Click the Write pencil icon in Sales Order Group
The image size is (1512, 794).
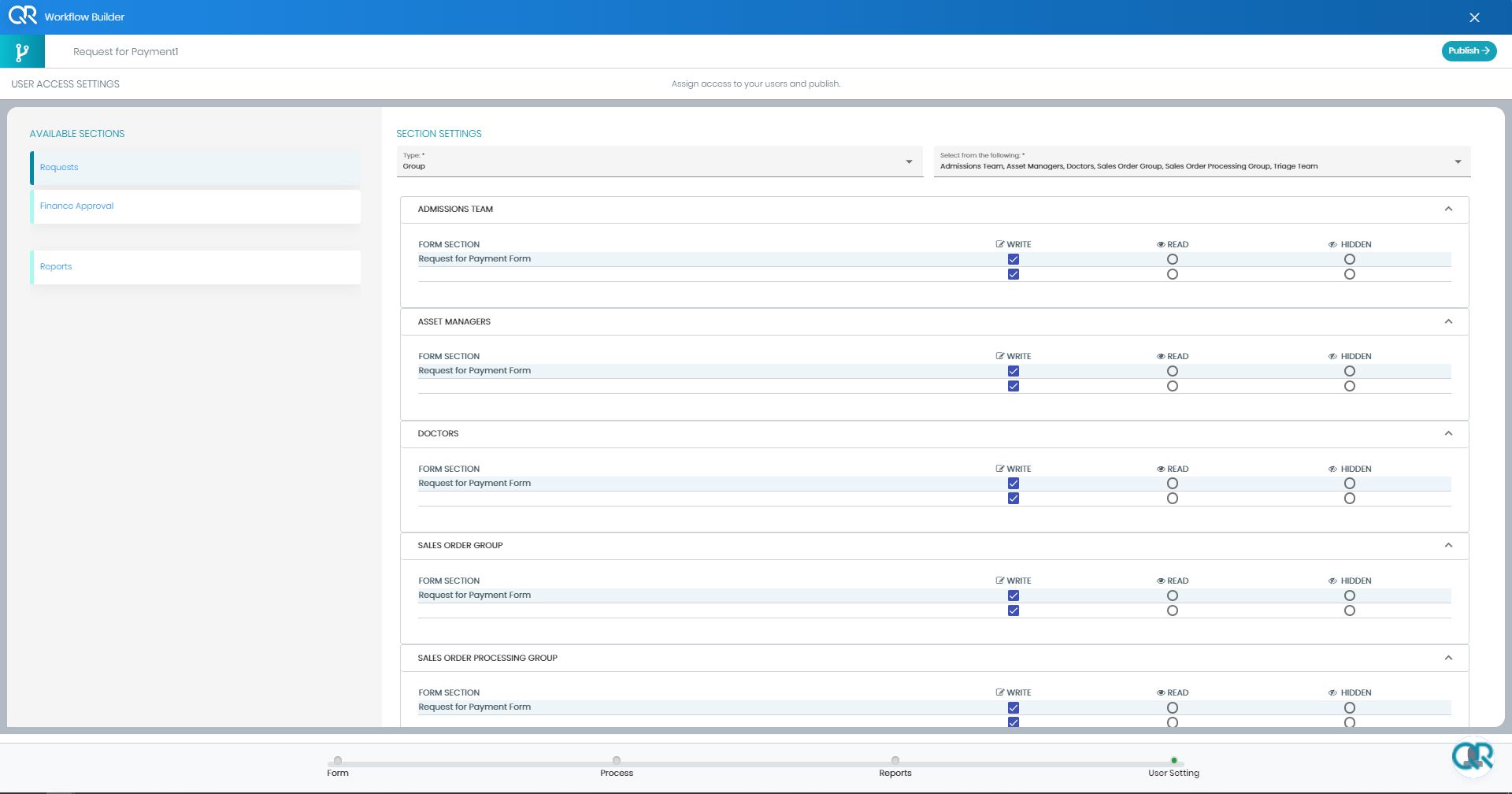pos(1000,581)
